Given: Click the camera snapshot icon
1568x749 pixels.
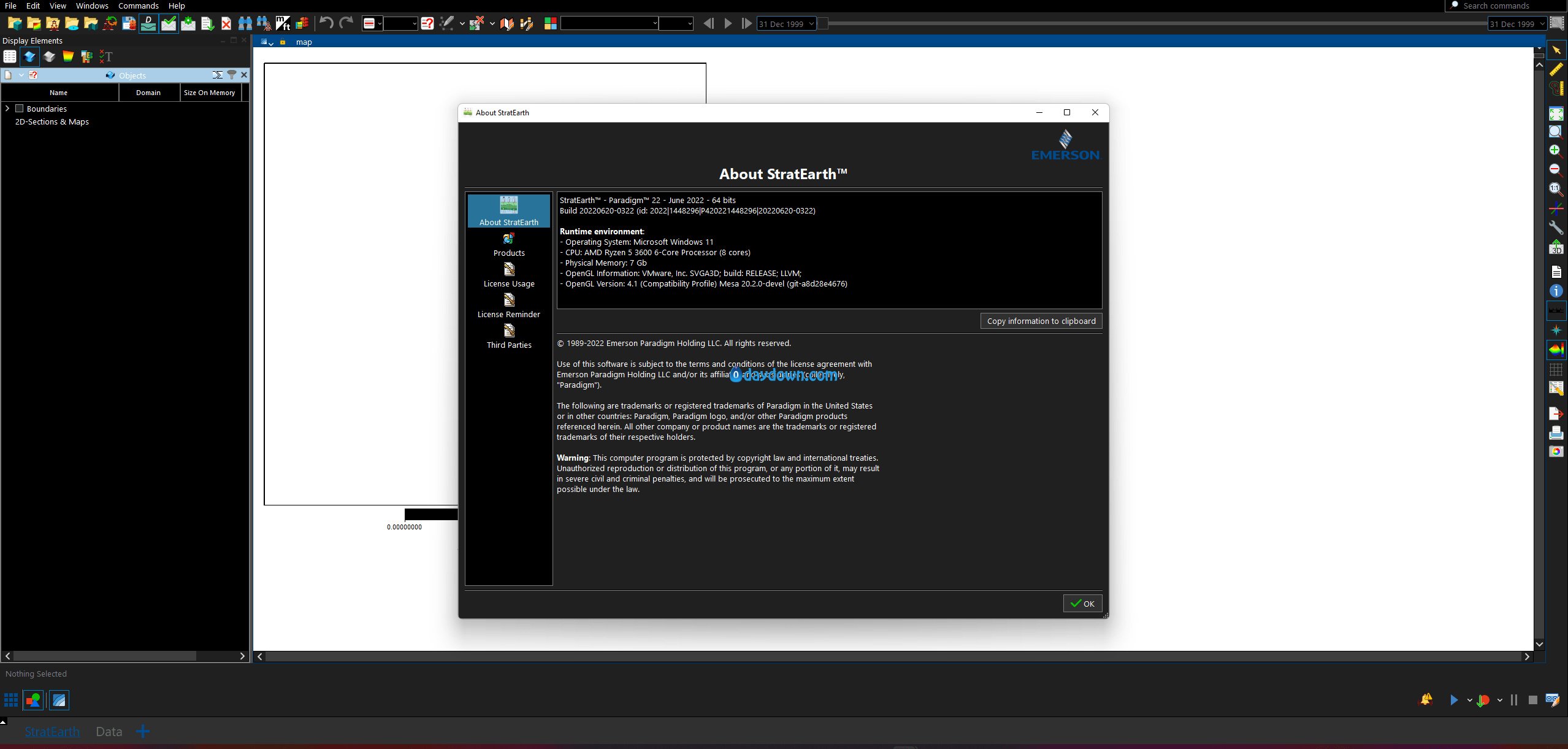Looking at the screenshot, I should click(x=1556, y=451).
